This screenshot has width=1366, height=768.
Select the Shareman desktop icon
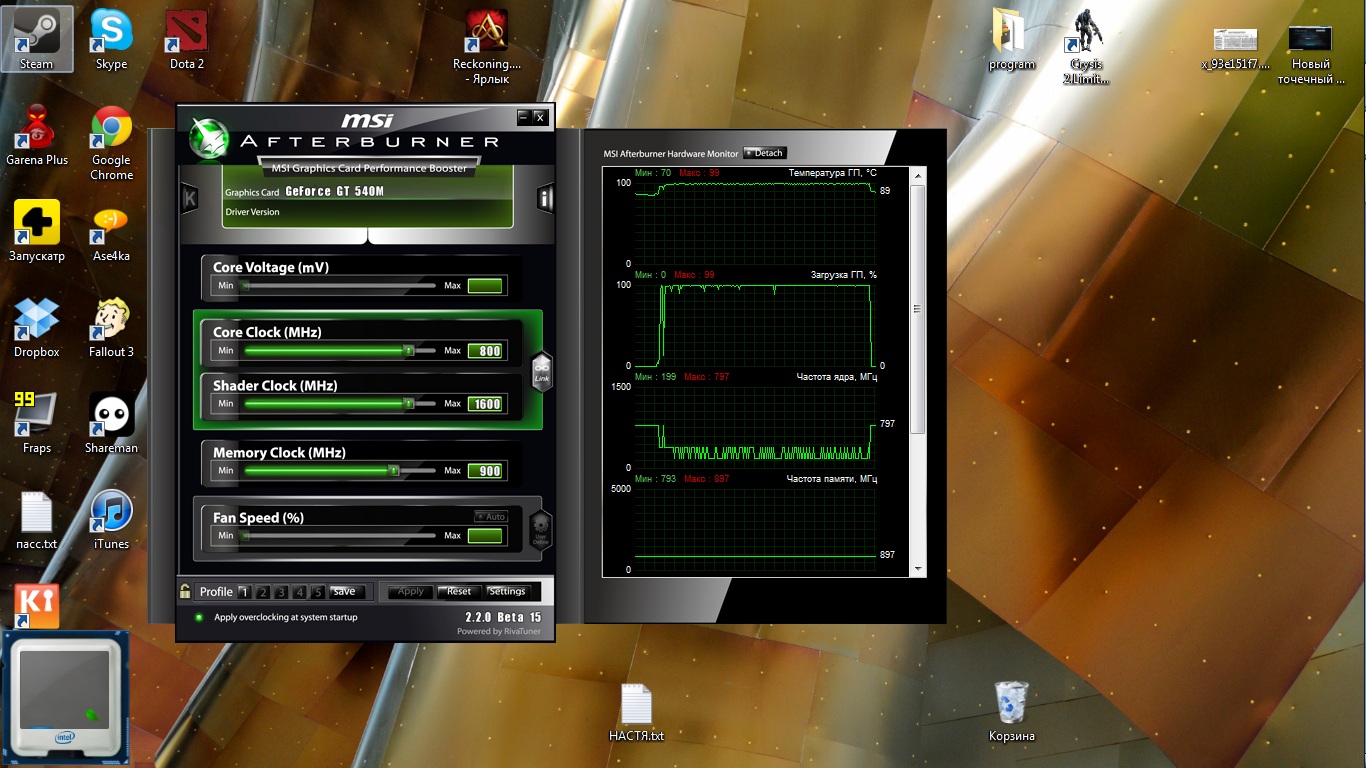[111, 423]
